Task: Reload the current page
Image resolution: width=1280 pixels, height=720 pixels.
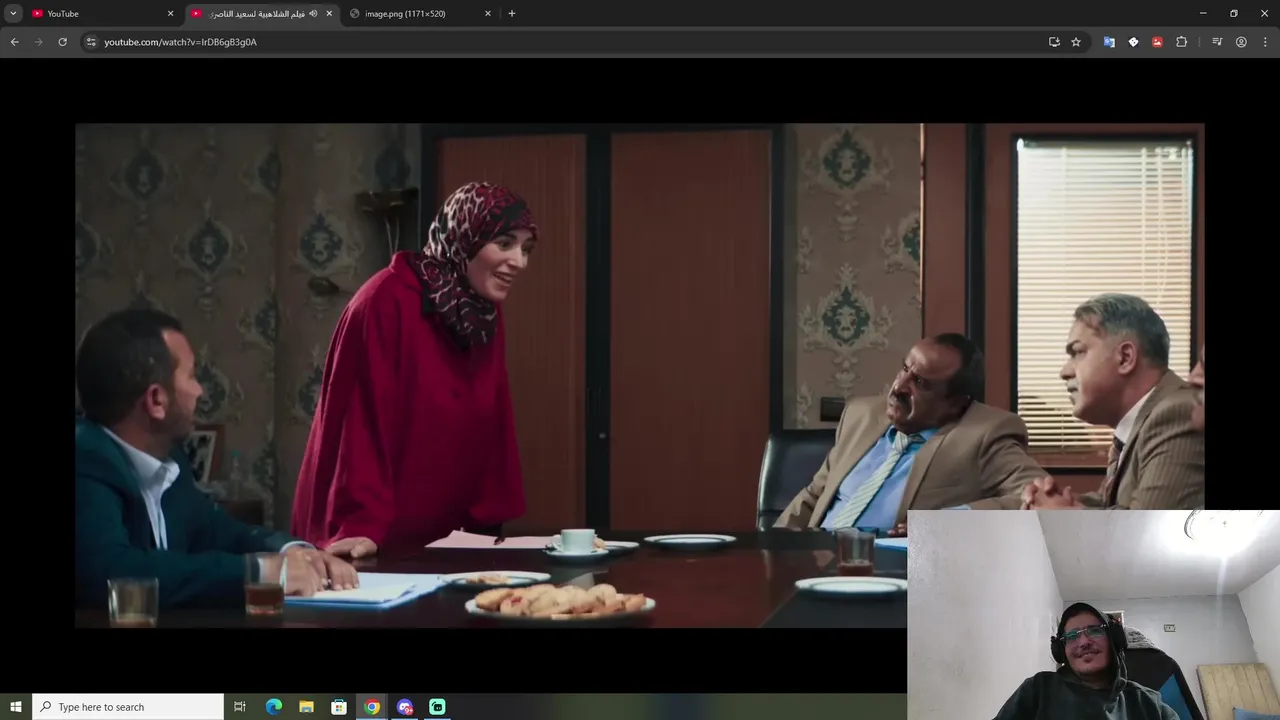Action: (x=62, y=42)
